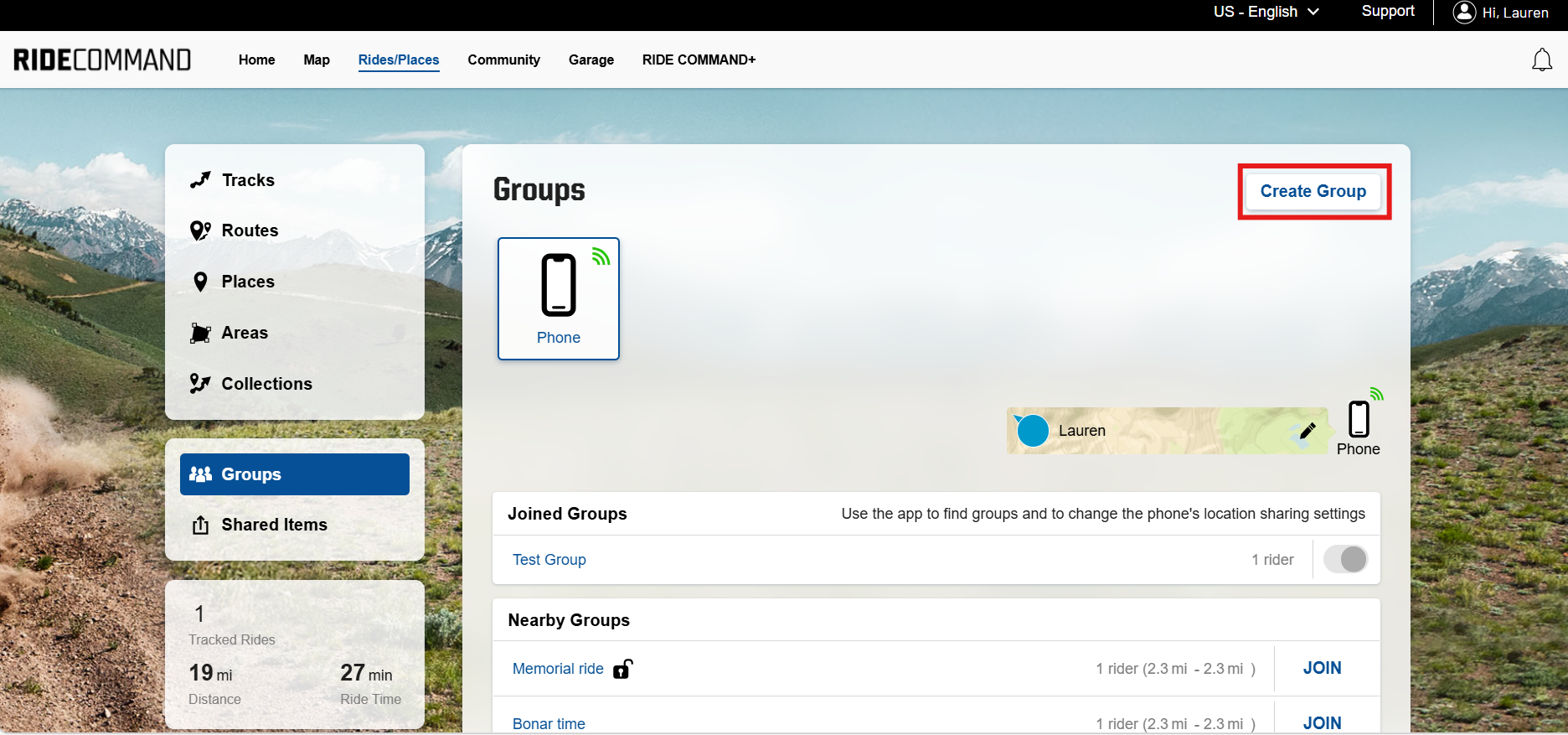The height and width of the screenshot is (735, 1568).
Task: Open the Memorial ride link
Action: (558, 669)
